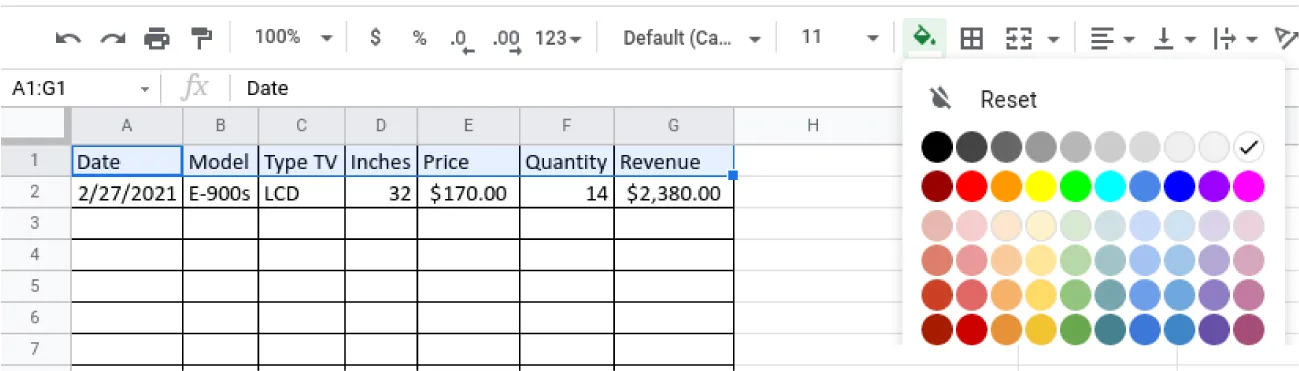This screenshot has height=371, width=1299.
Task: Increase decimal places icon
Action: [507, 40]
